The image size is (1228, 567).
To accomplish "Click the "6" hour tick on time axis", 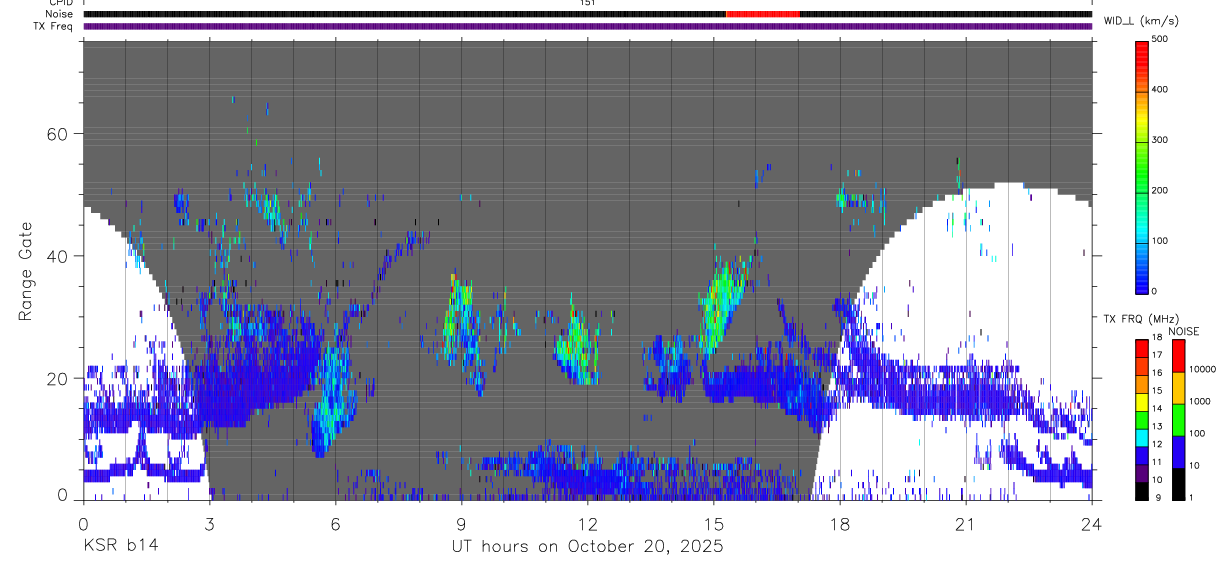I will [x=335, y=524].
